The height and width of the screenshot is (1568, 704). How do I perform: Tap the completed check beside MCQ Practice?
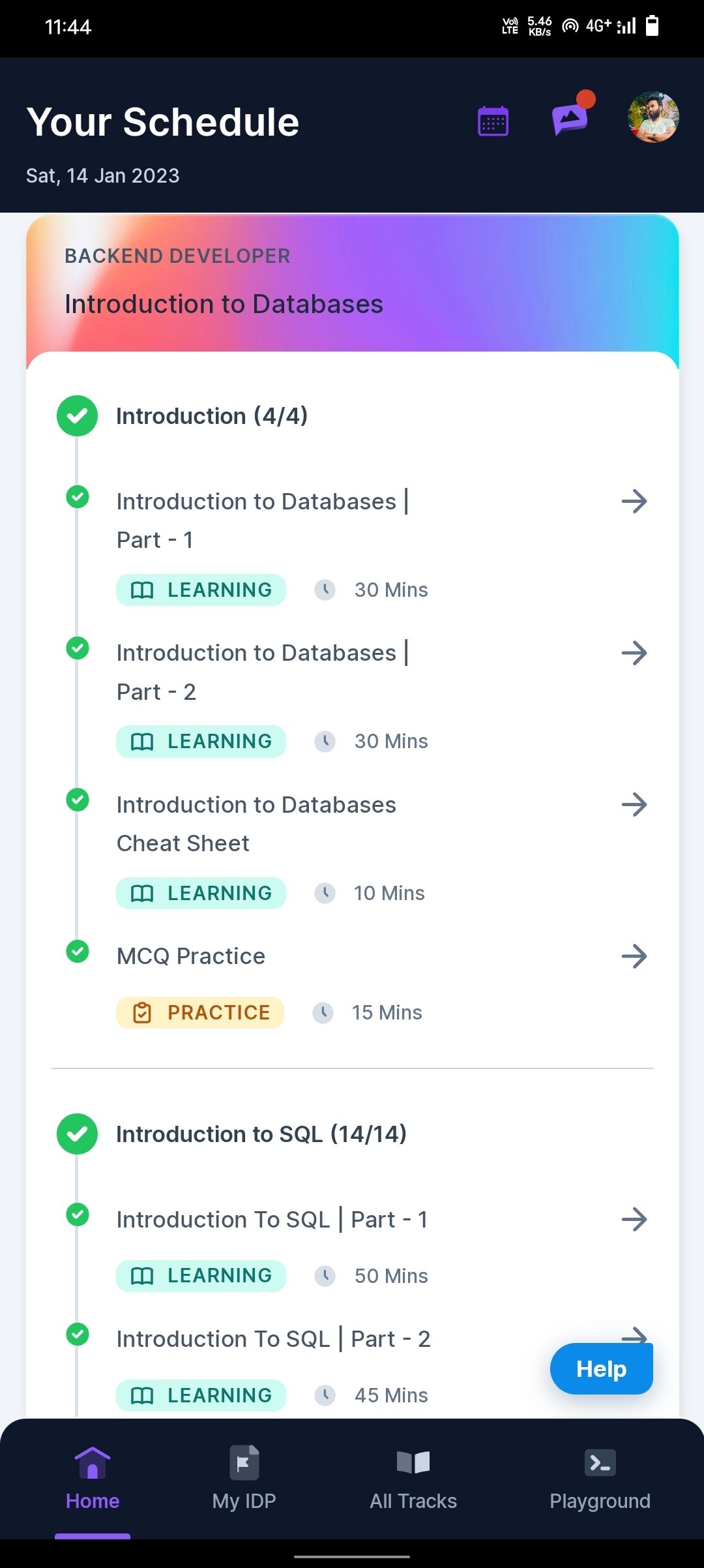tap(78, 952)
